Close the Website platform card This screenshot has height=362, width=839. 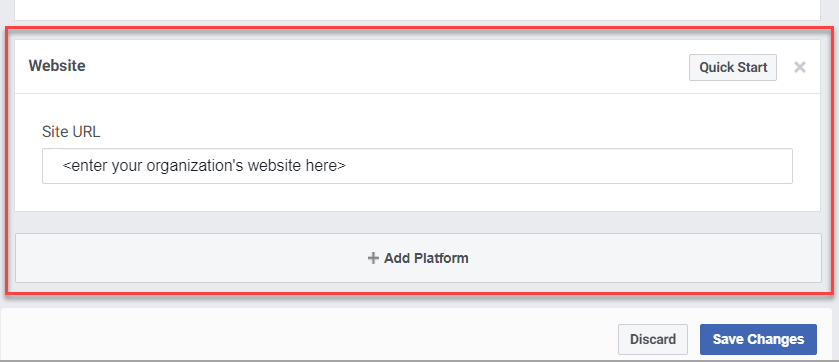pyautogui.click(x=799, y=67)
